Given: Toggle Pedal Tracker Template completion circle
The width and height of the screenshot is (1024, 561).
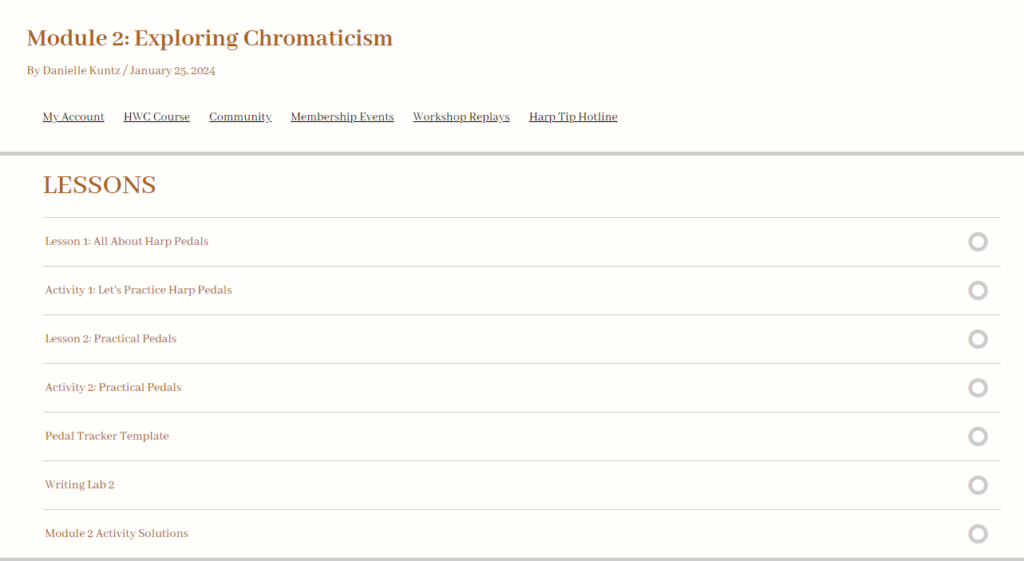Looking at the screenshot, I should 978,436.
